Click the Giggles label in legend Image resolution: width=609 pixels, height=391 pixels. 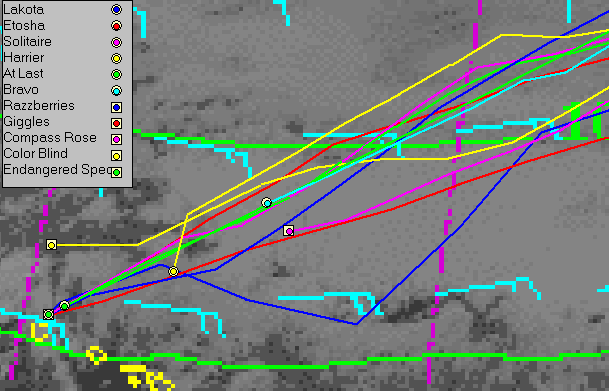[26, 122]
